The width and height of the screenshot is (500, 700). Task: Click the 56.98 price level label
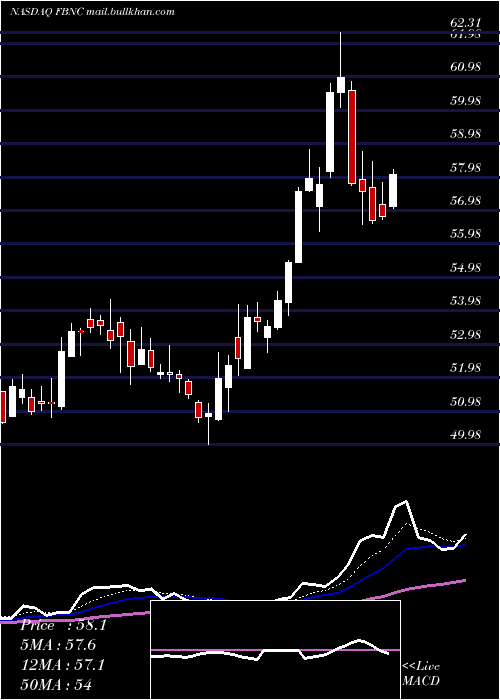(466, 200)
